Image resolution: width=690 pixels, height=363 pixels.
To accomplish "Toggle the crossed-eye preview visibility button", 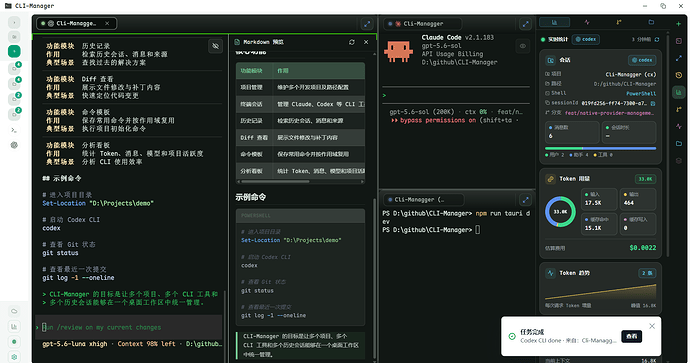I will pyautogui.click(x=215, y=46).
